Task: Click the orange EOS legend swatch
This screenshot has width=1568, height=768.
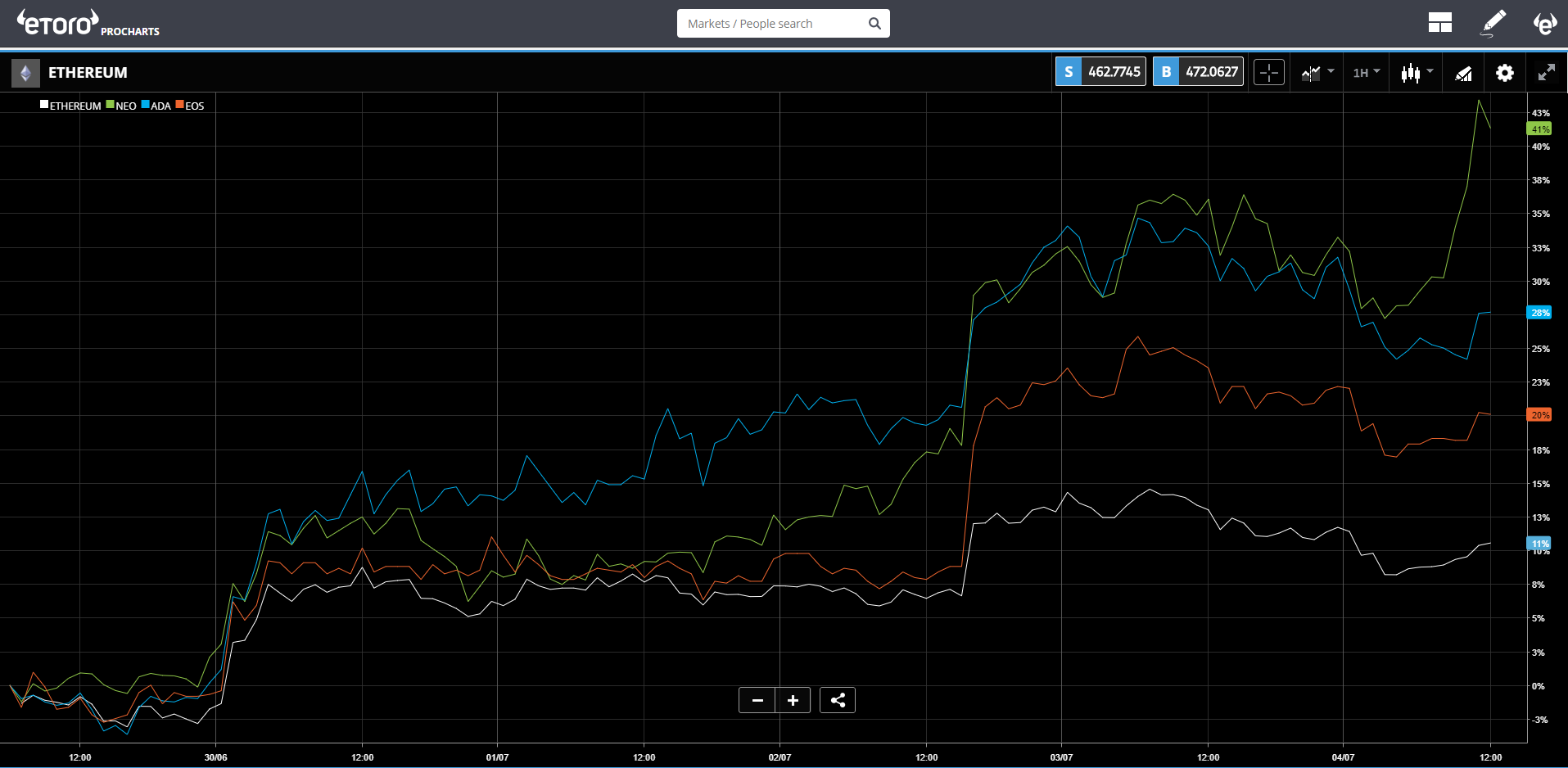Action: point(179,105)
